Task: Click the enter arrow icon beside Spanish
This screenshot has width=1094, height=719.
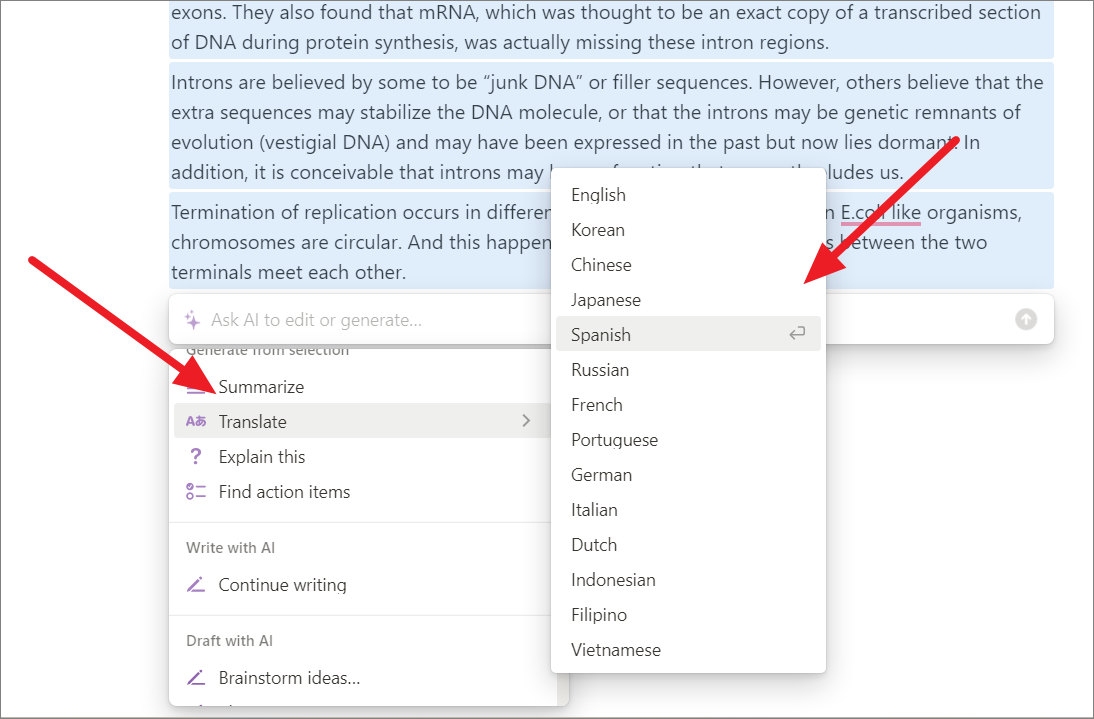Action: (x=797, y=334)
